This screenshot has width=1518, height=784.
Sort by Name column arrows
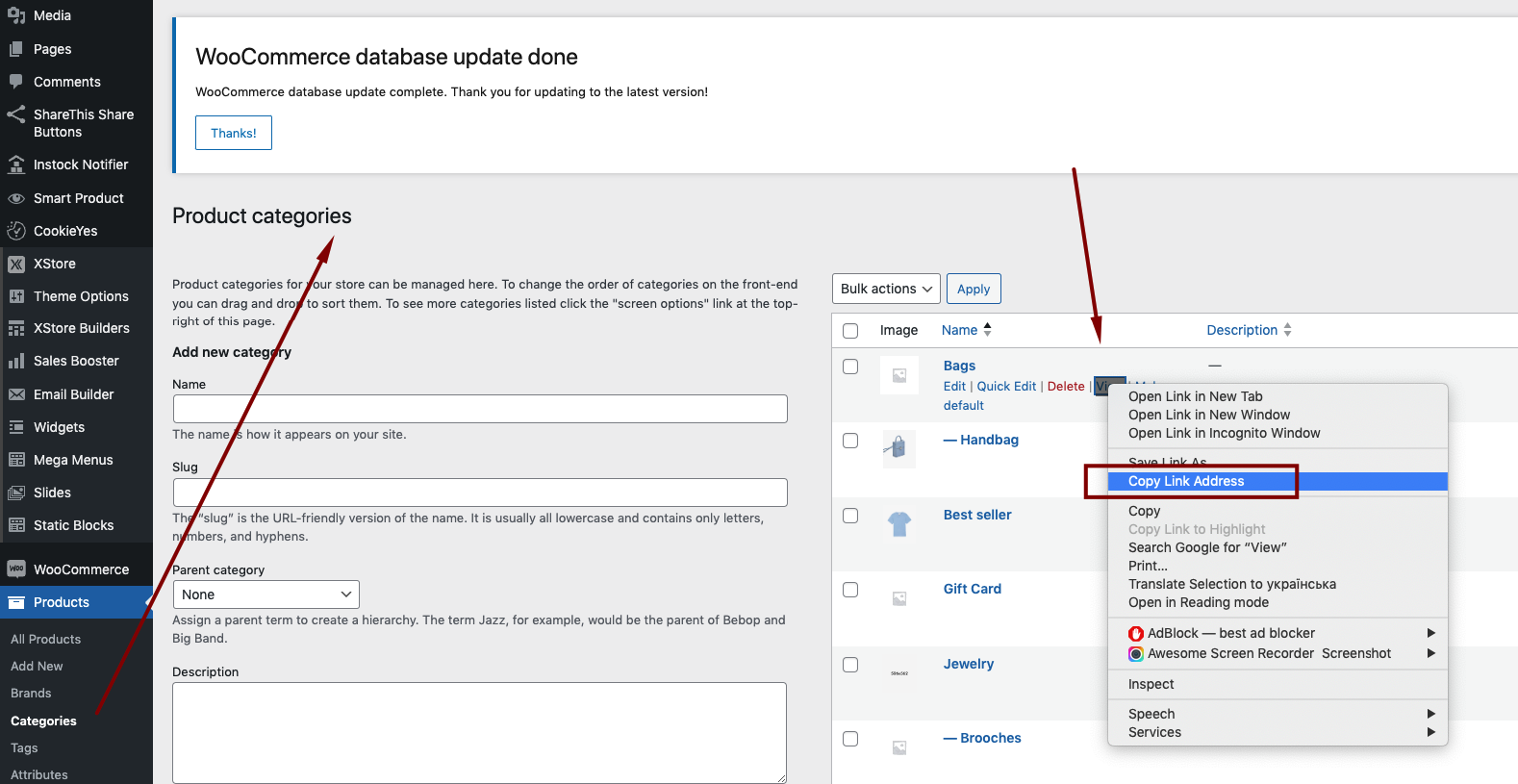tap(987, 330)
